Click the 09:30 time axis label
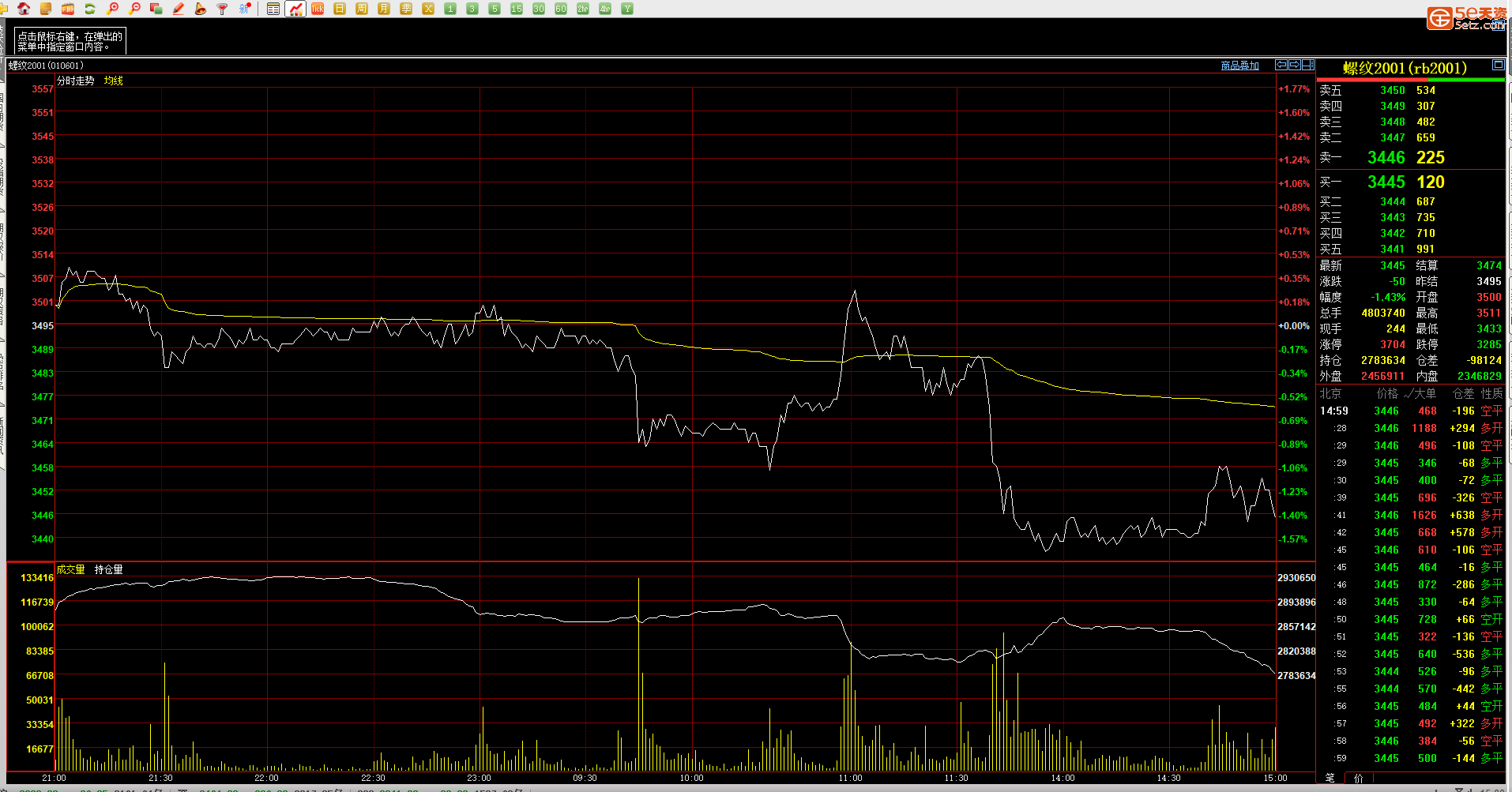 click(x=585, y=779)
